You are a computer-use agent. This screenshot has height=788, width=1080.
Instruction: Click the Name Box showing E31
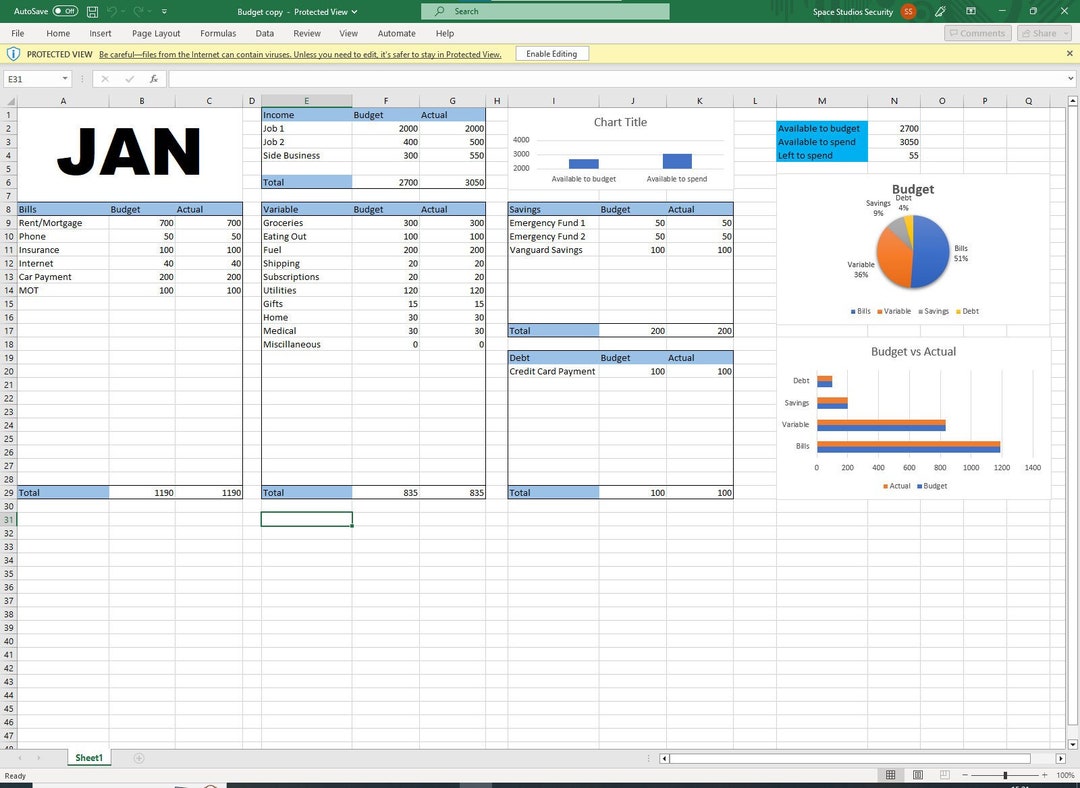(x=31, y=79)
